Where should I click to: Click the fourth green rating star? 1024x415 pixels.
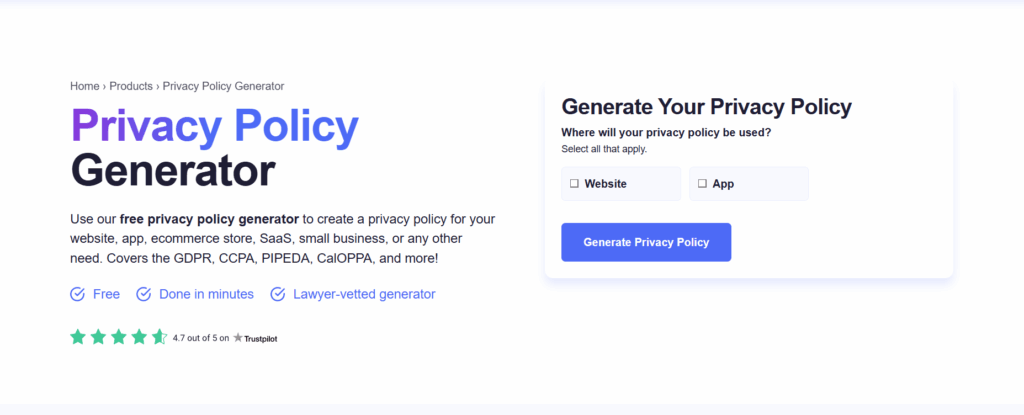pyautogui.click(x=139, y=337)
